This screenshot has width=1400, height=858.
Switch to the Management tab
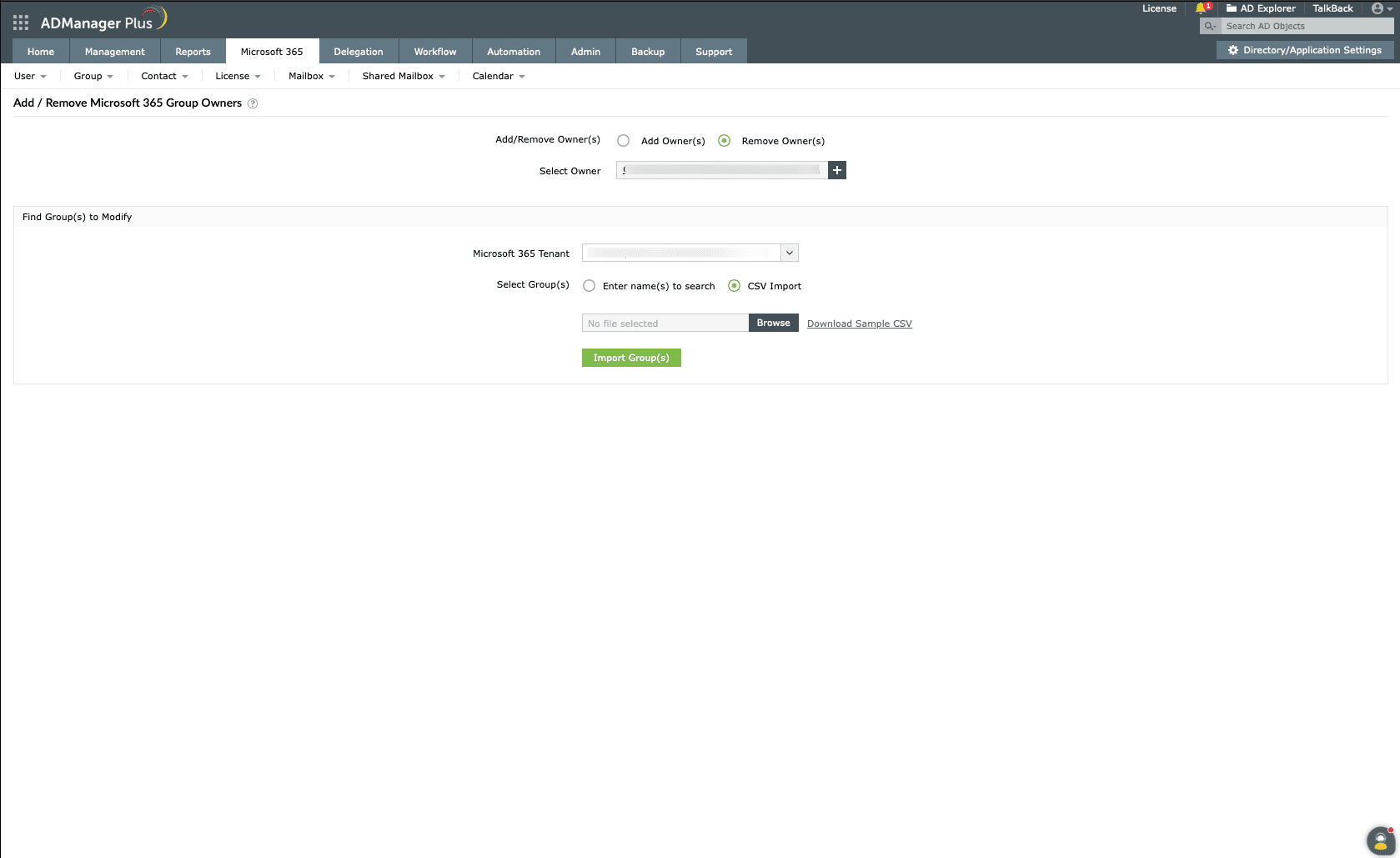point(115,51)
